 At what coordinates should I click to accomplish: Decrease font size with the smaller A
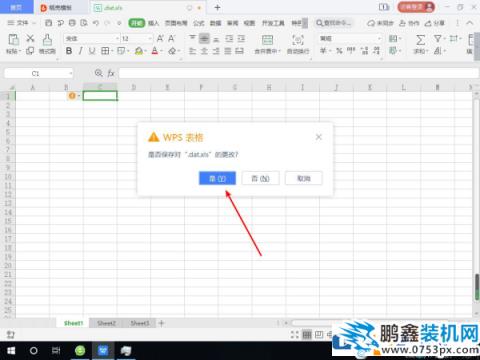coord(171,38)
